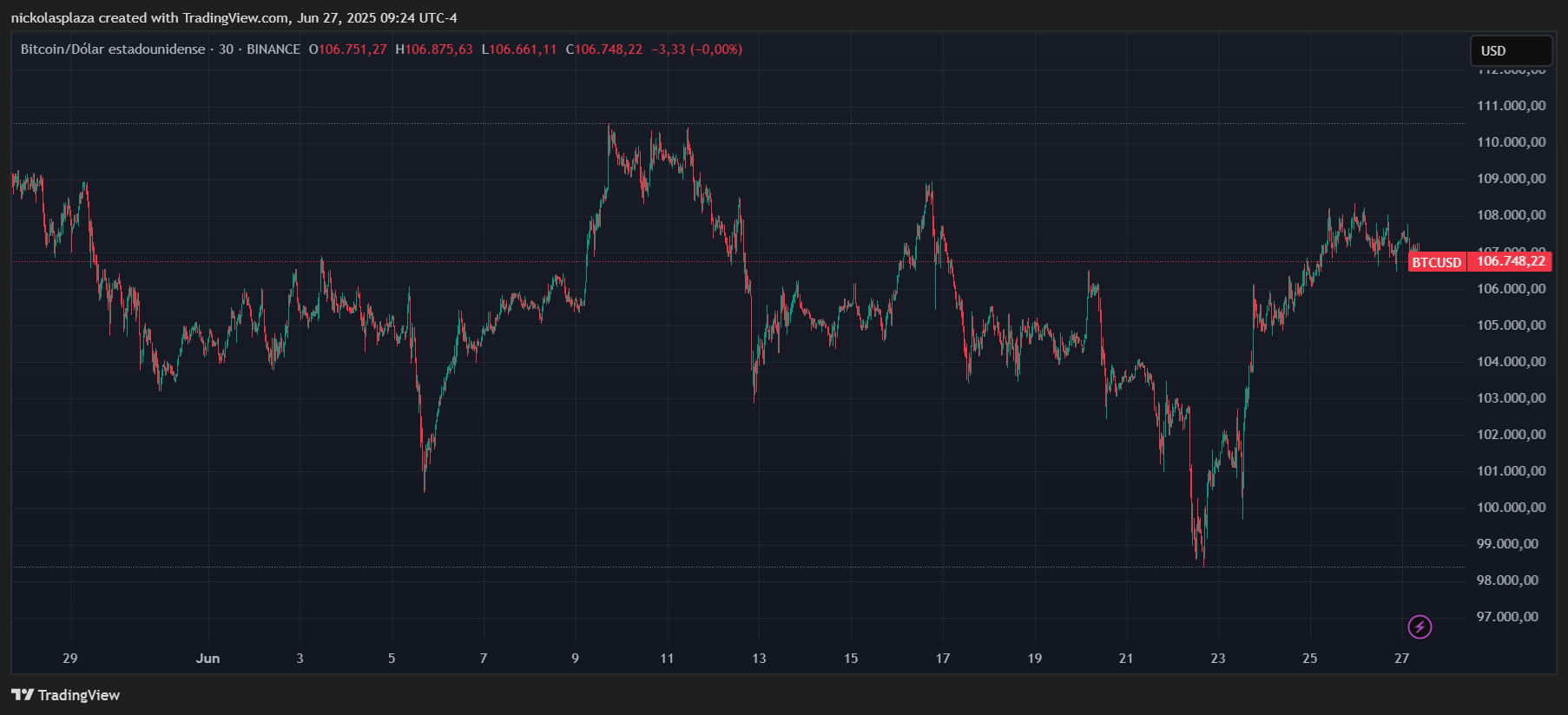
Task: Click the high value H106.875,63
Action: coord(434,49)
